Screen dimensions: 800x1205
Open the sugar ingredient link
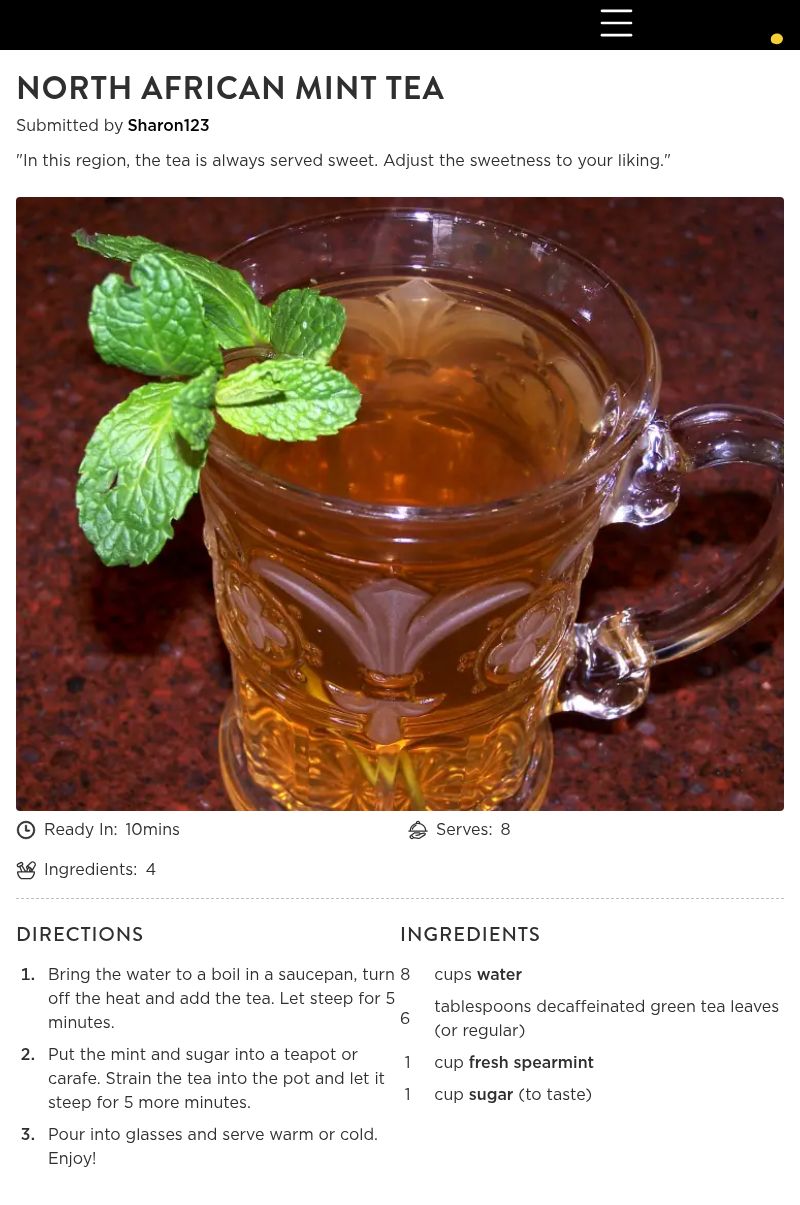tap(490, 1095)
